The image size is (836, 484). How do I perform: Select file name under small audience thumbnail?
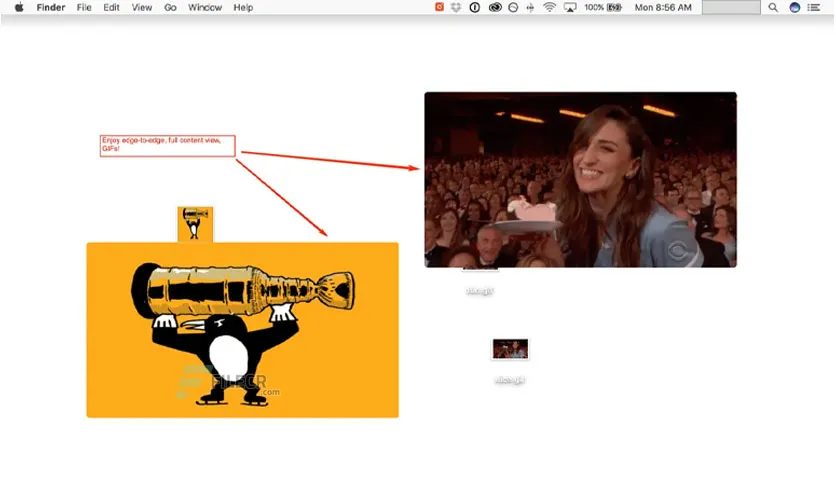(510, 380)
